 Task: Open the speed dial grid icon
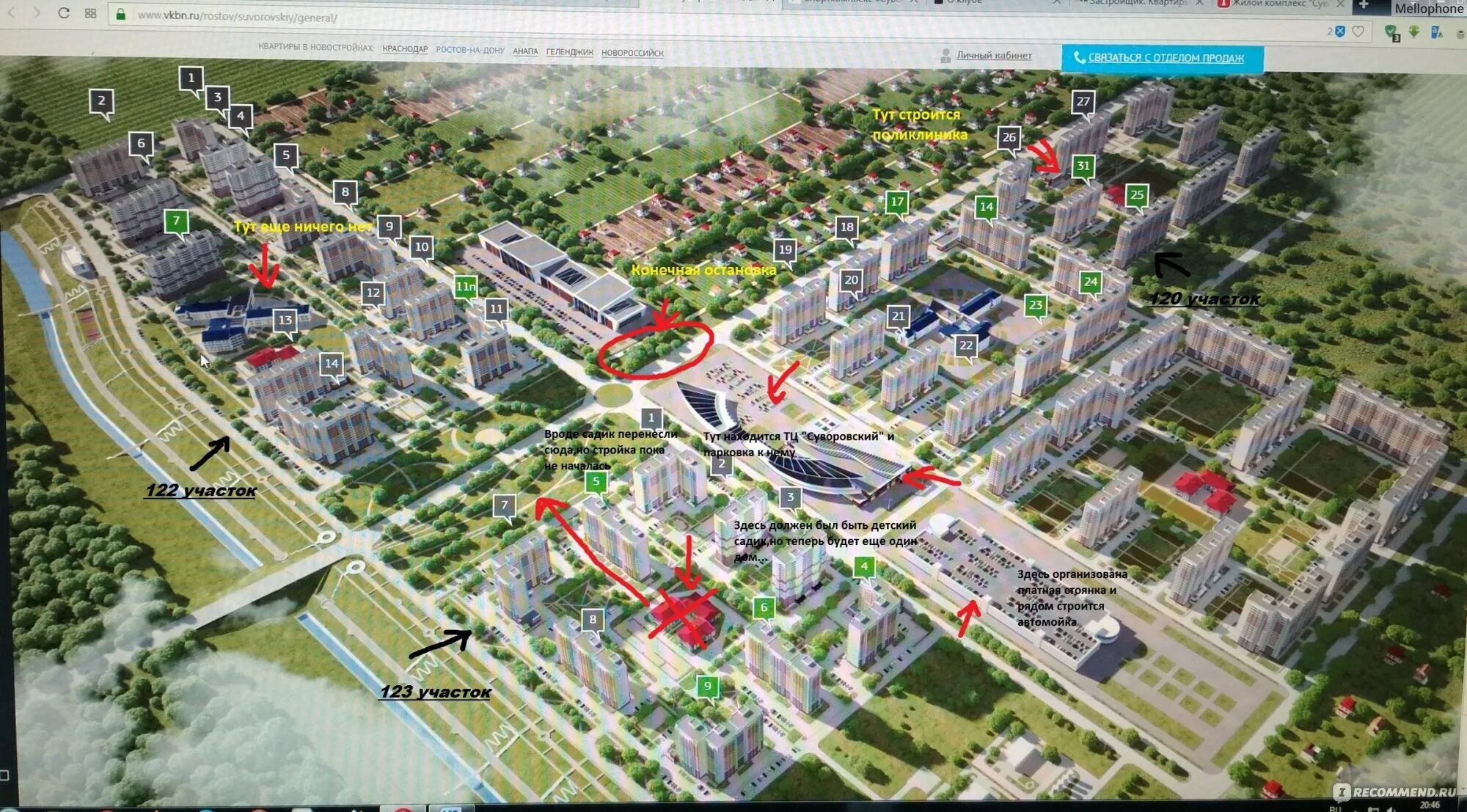click(x=90, y=13)
